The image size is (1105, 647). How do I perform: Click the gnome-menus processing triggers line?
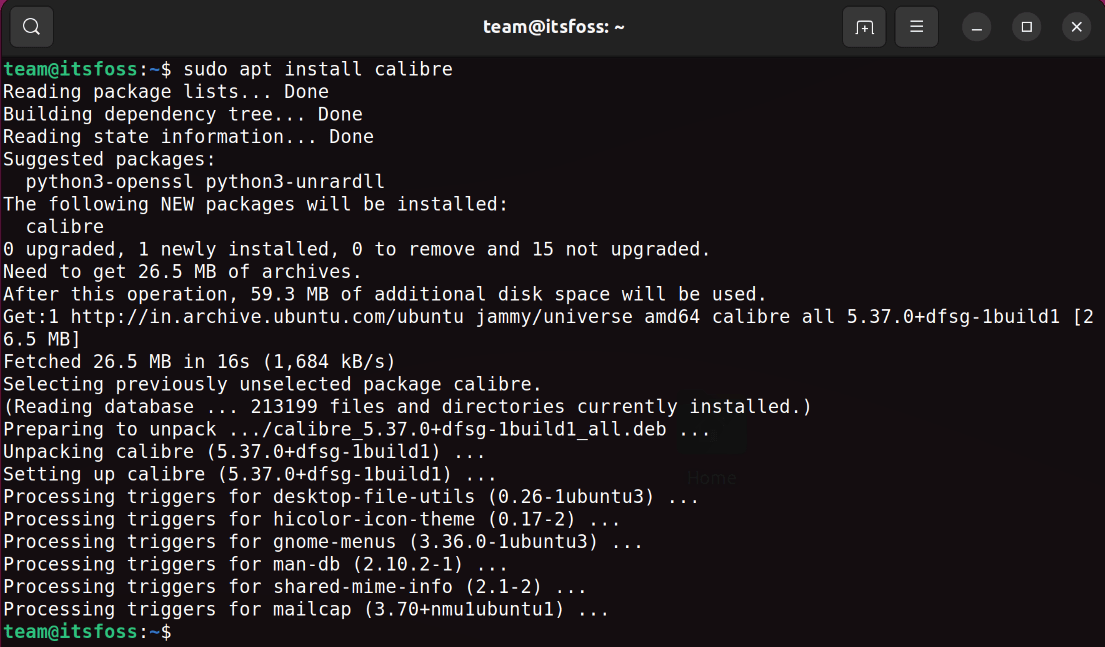coord(323,542)
